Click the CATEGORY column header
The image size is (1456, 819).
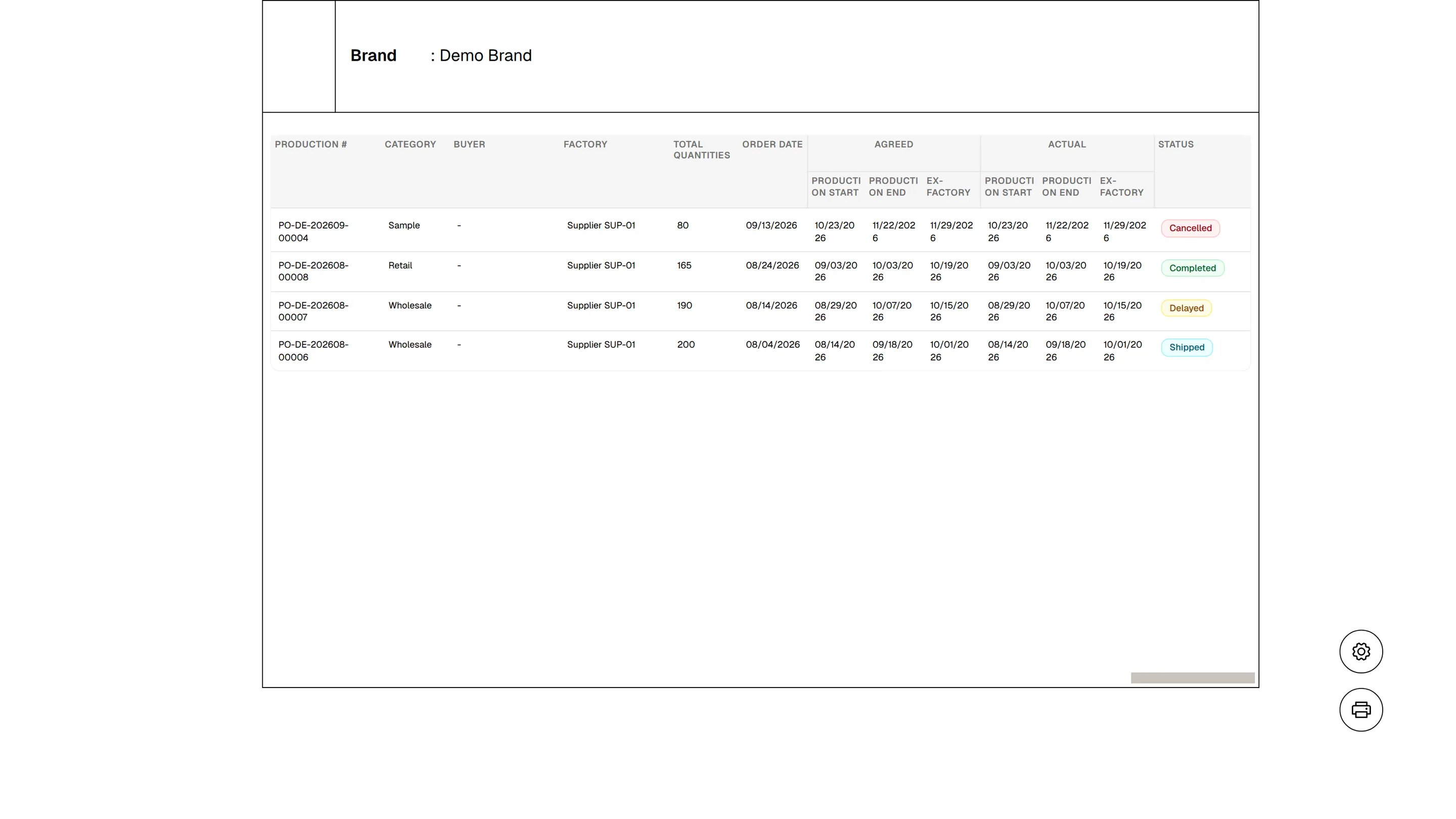coord(411,145)
